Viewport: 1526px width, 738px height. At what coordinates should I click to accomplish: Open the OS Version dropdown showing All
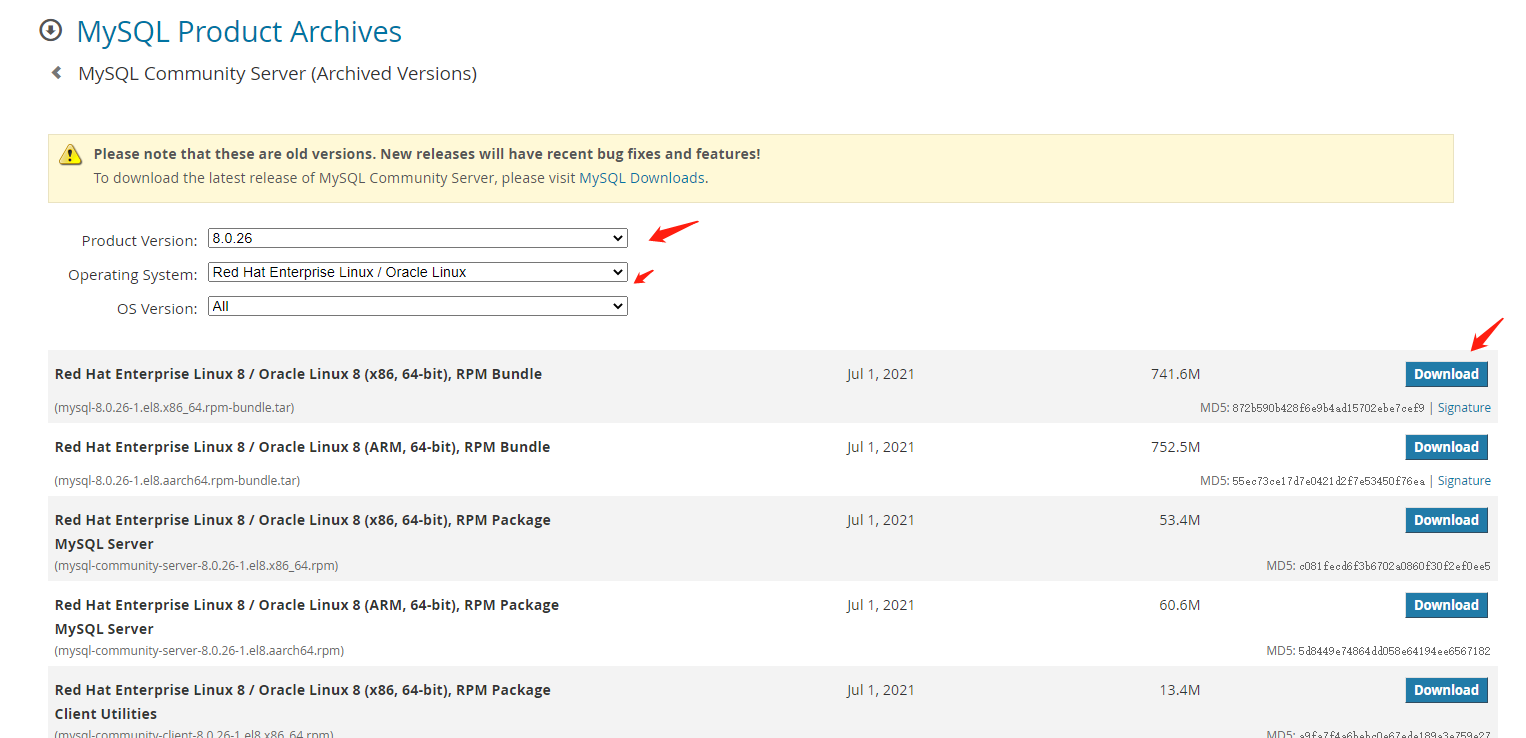click(x=418, y=306)
